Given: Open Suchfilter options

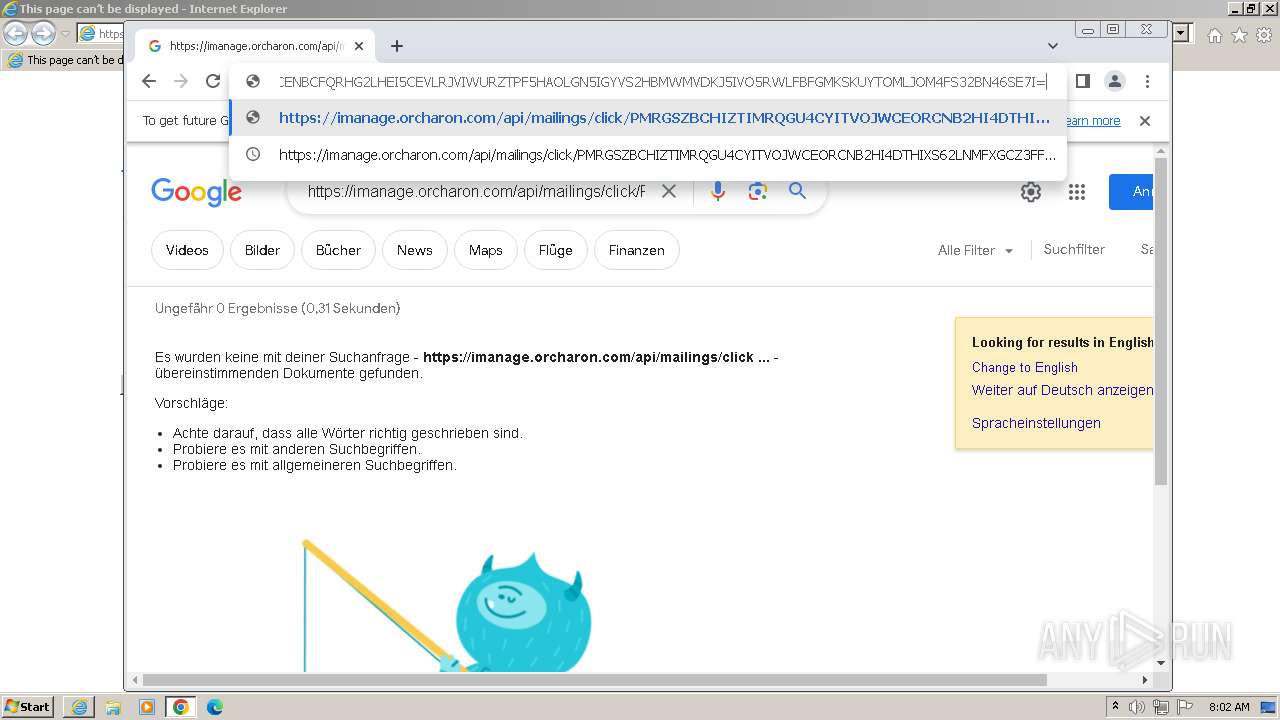Looking at the screenshot, I should coord(1074,250).
